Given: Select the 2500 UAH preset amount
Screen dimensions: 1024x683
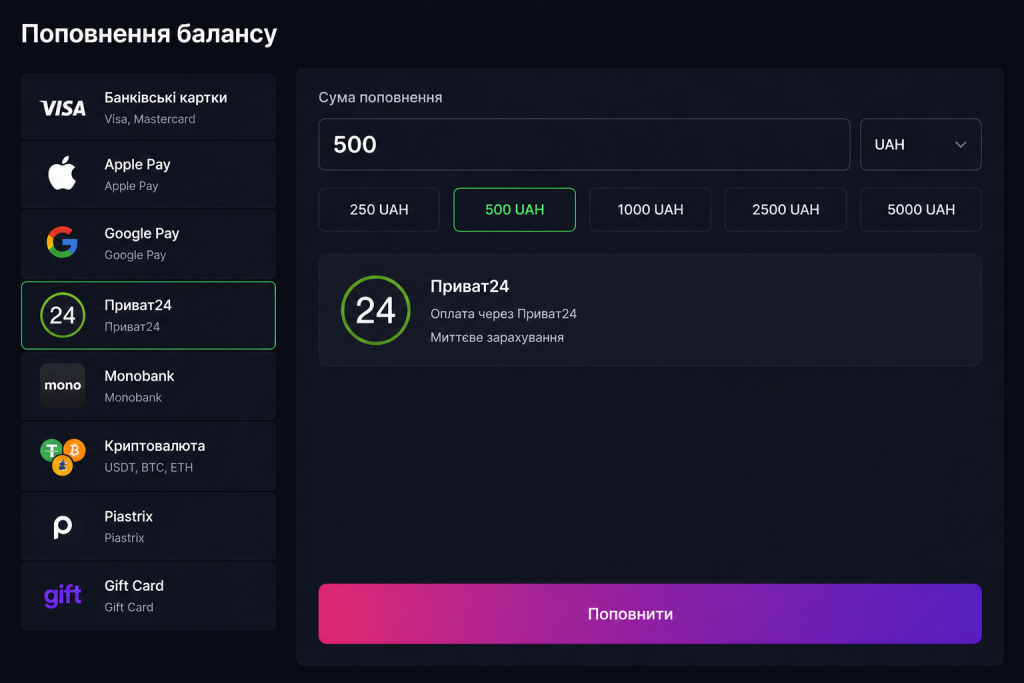Looking at the screenshot, I should (786, 210).
